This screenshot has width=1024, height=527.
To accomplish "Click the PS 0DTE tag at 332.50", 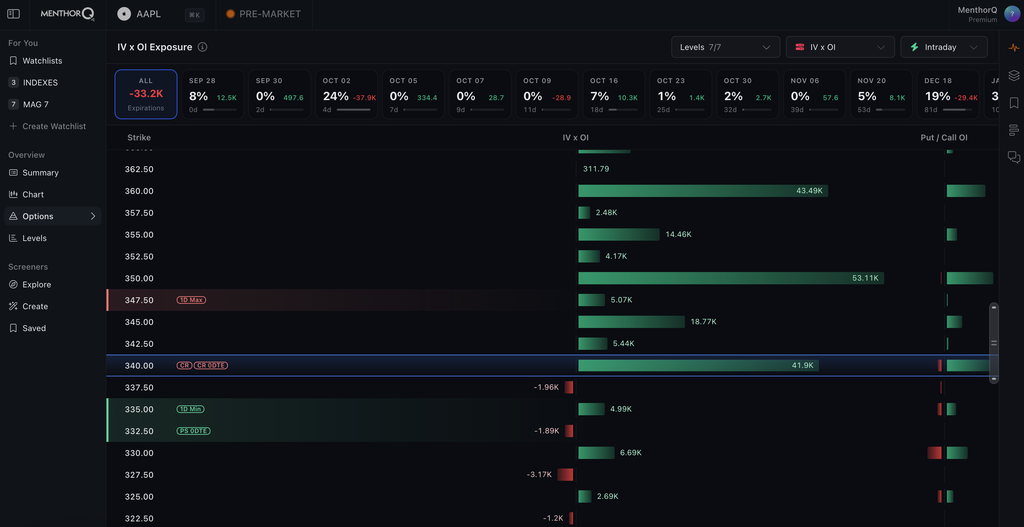I will (193, 431).
